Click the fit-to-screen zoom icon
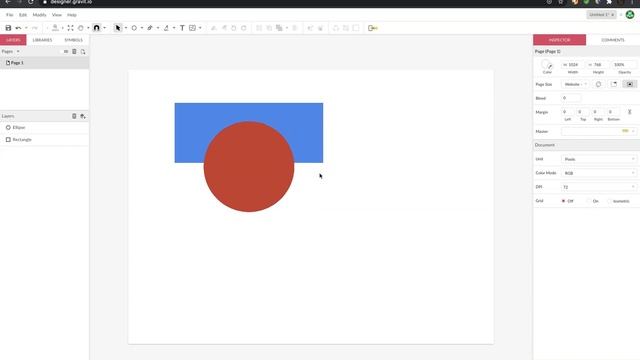The width and height of the screenshot is (640, 360). [71, 28]
